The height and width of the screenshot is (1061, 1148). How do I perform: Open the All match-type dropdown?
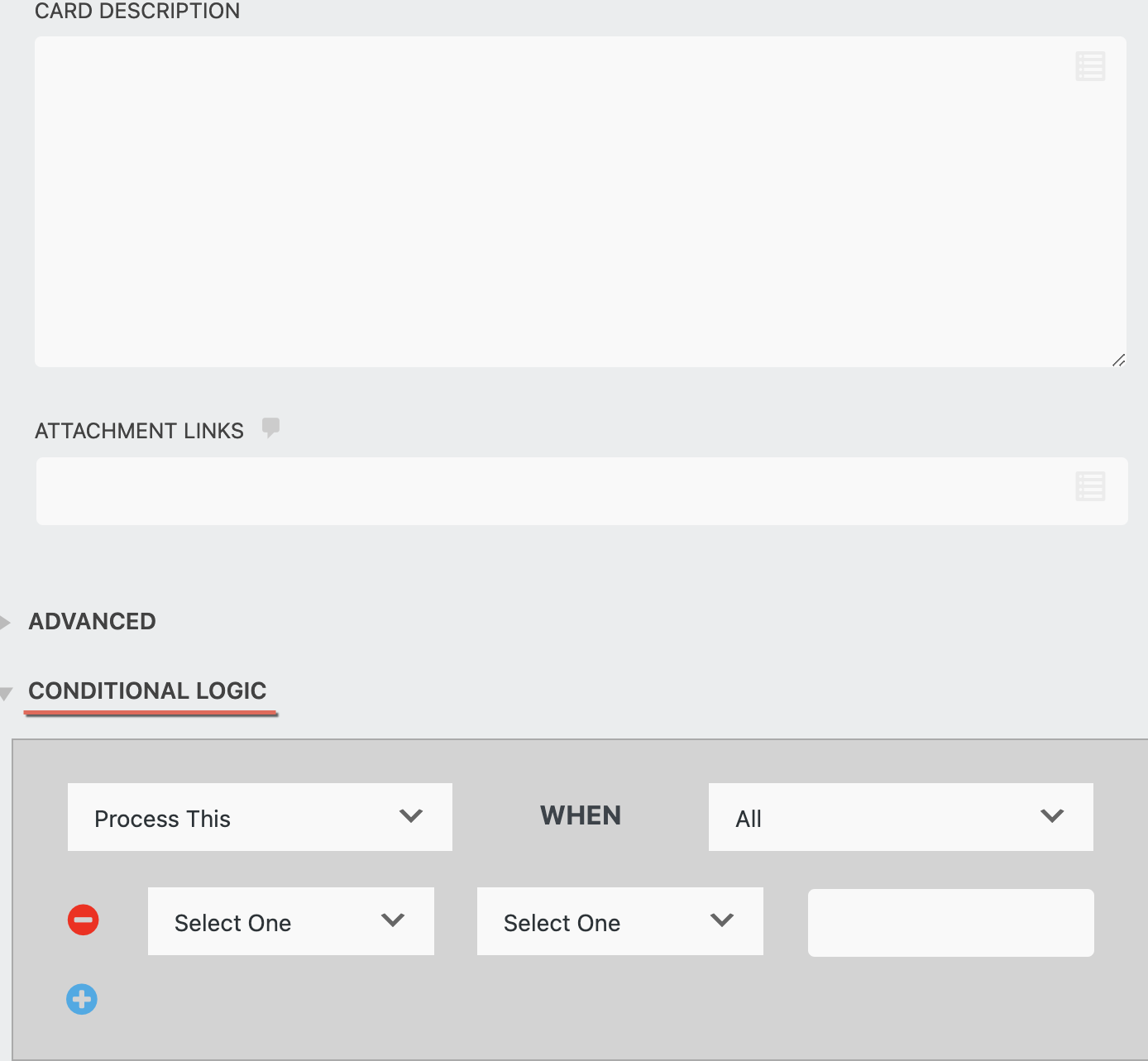(901, 817)
